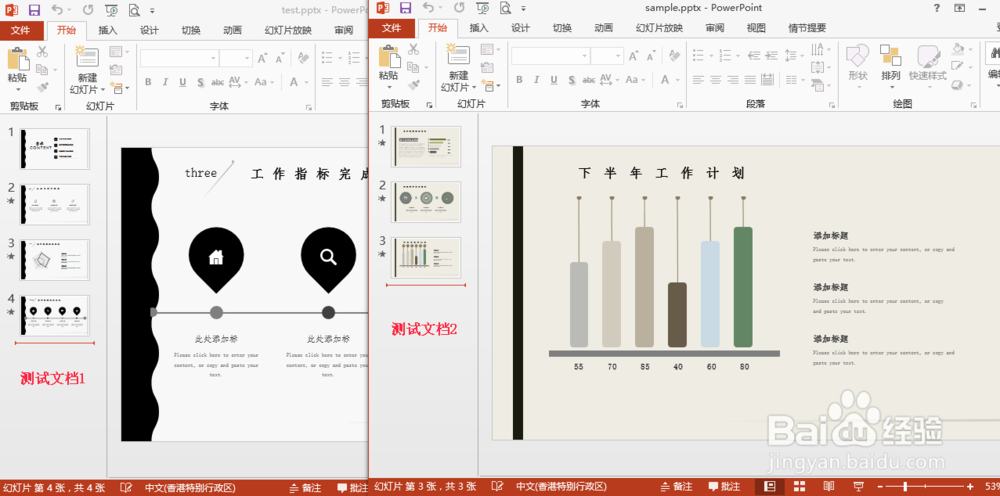Select slide 2 thumbnail in sample.pptx panel
Image resolution: width=1000 pixels, height=496 pixels.
point(425,202)
